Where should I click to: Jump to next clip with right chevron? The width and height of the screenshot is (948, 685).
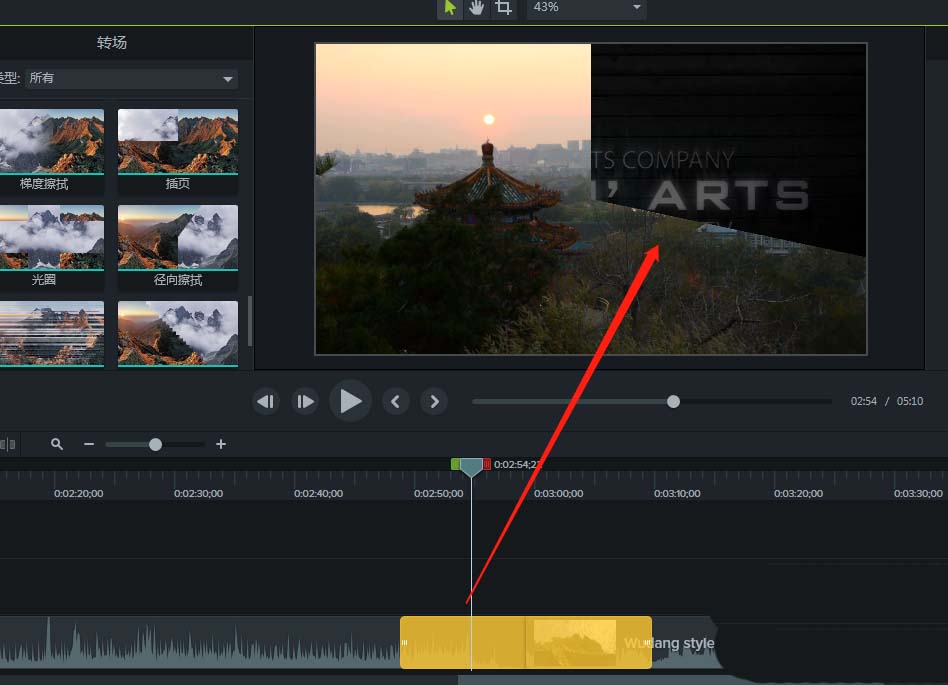tap(433, 402)
